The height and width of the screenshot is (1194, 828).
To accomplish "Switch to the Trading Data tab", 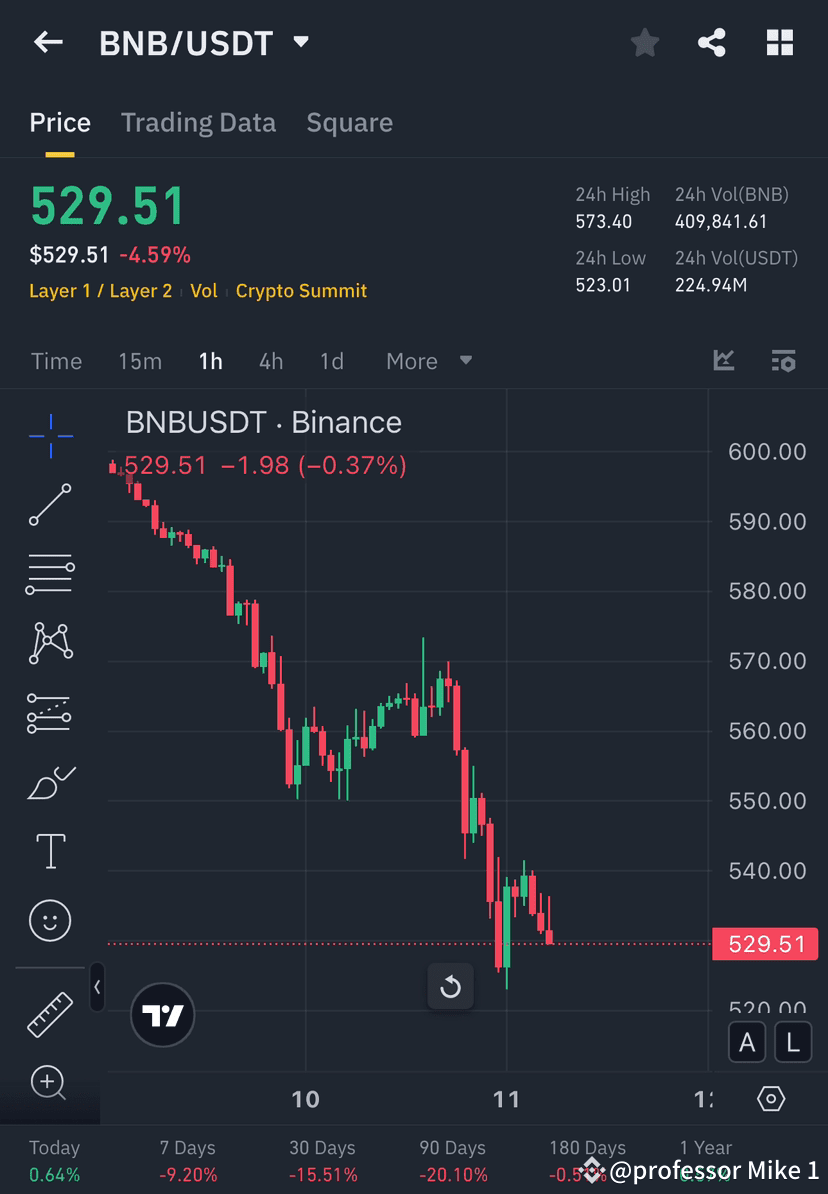I will (x=198, y=122).
